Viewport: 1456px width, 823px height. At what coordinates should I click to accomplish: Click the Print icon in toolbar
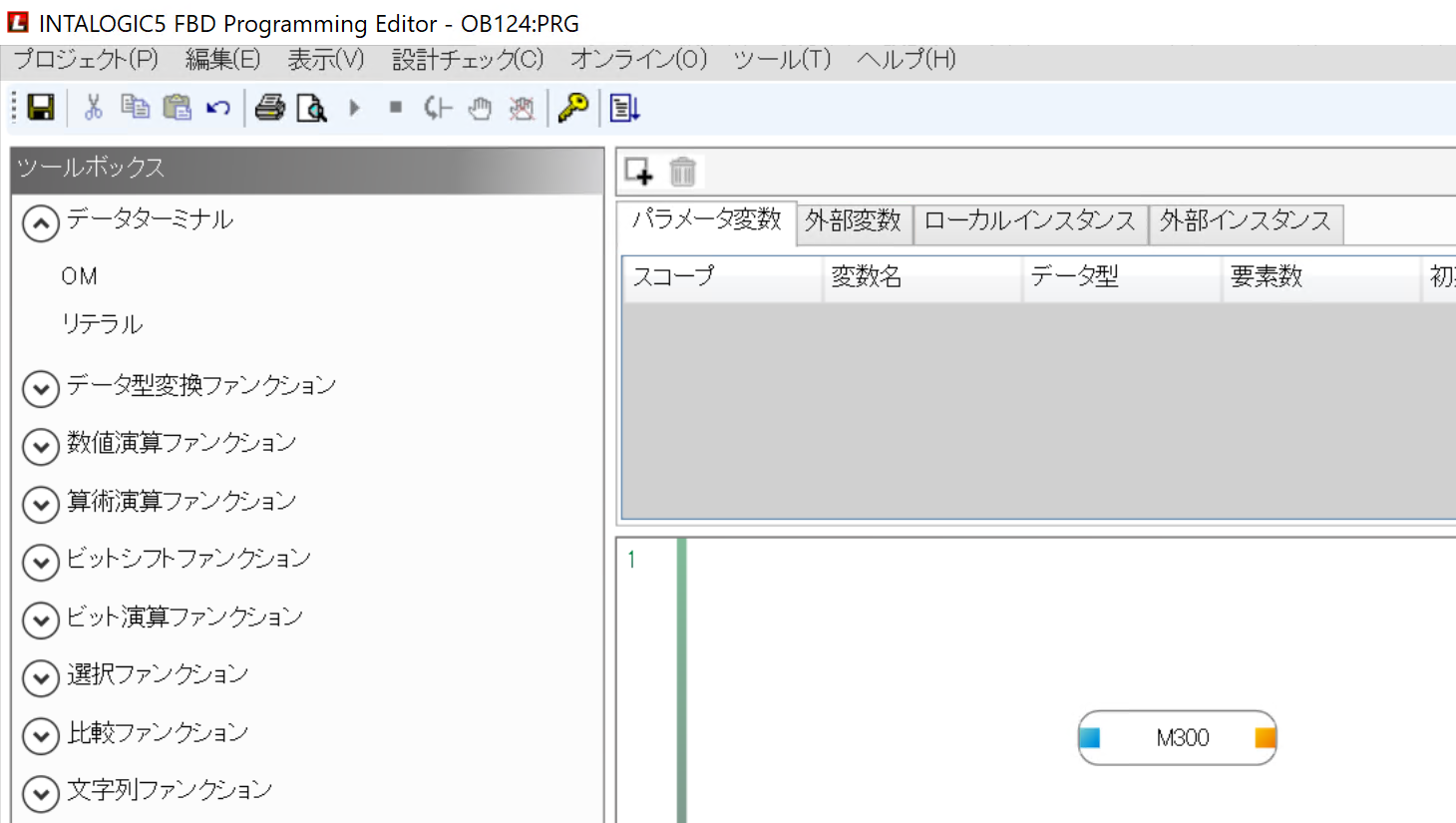(x=269, y=108)
